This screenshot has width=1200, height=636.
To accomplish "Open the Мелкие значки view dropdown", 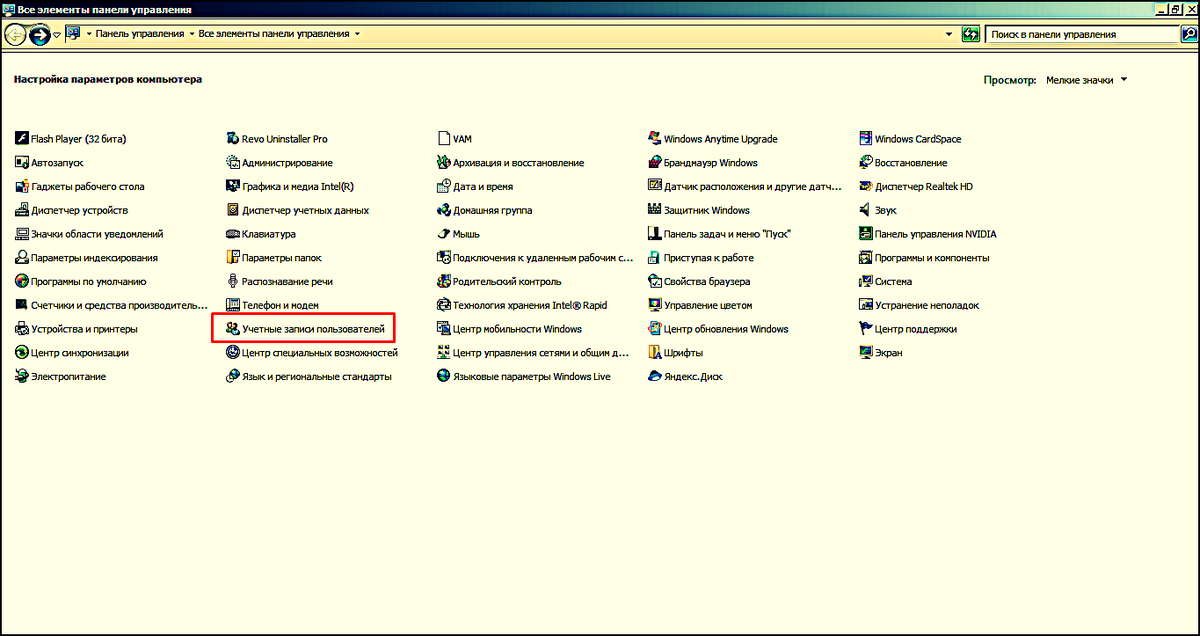I will (x=1087, y=80).
